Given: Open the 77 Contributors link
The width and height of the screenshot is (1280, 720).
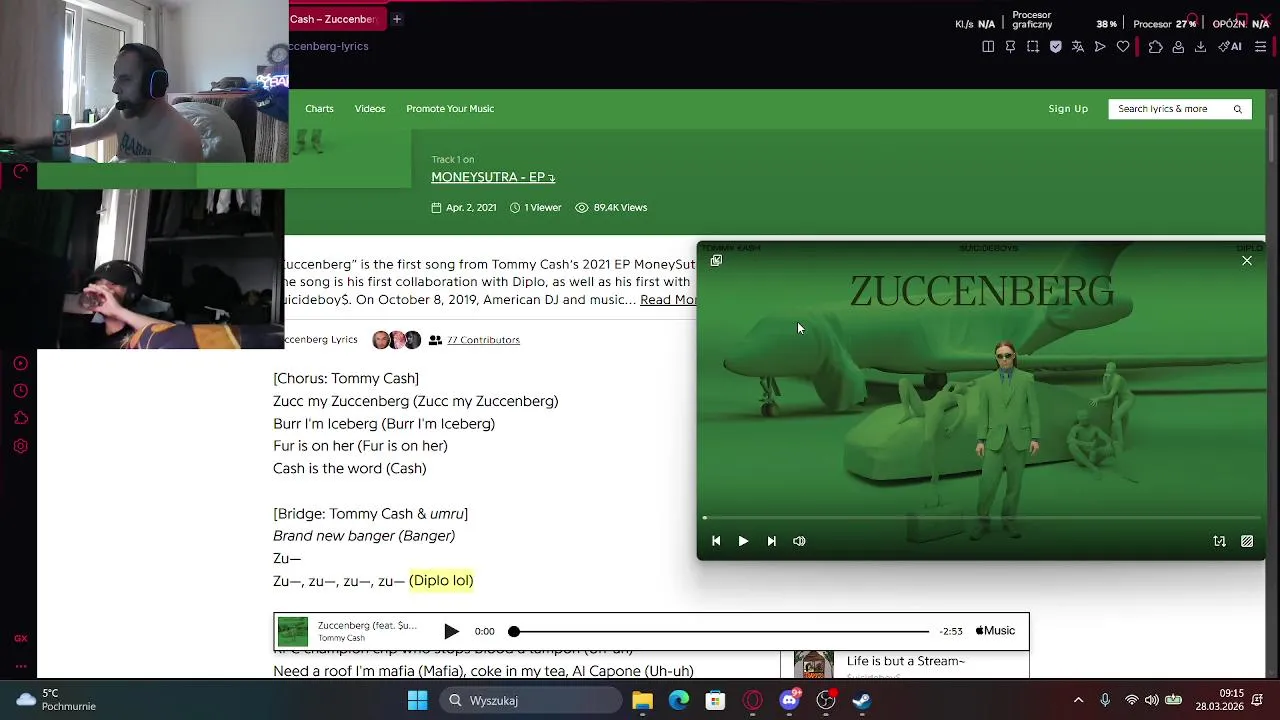Looking at the screenshot, I should [483, 340].
